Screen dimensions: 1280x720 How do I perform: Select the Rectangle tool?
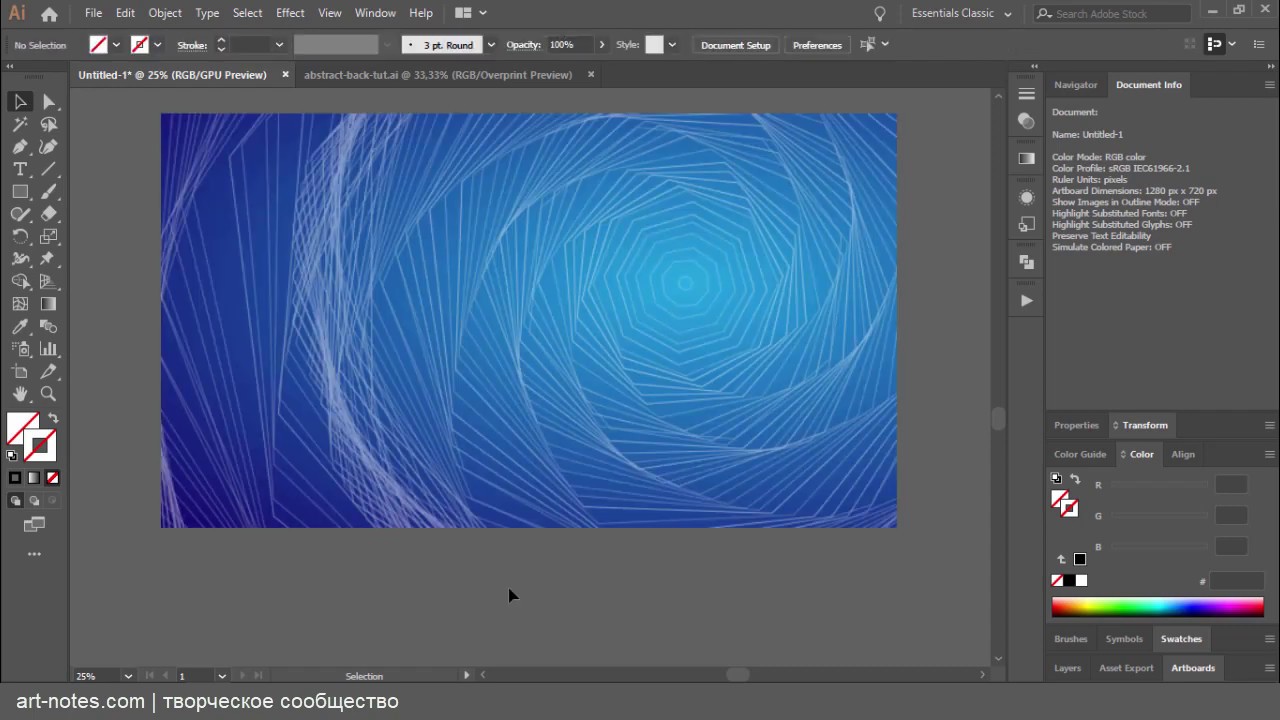pyautogui.click(x=20, y=192)
